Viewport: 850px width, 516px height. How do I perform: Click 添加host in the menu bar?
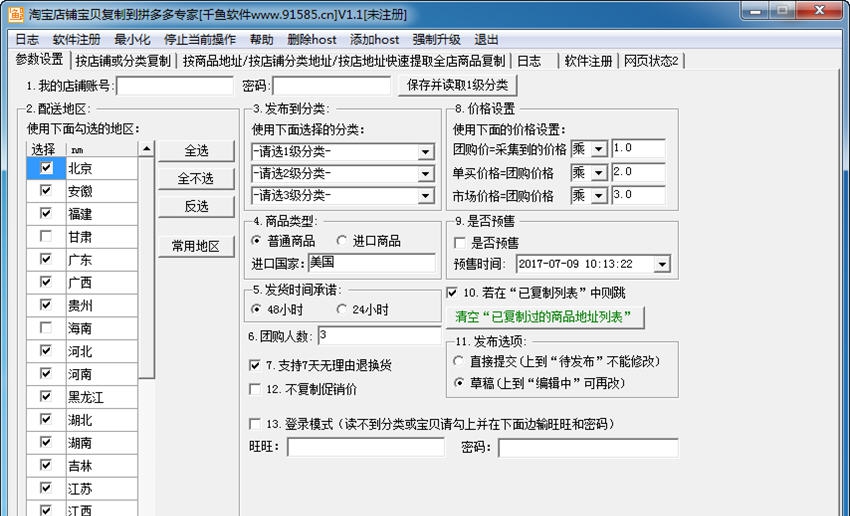[375, 40]
